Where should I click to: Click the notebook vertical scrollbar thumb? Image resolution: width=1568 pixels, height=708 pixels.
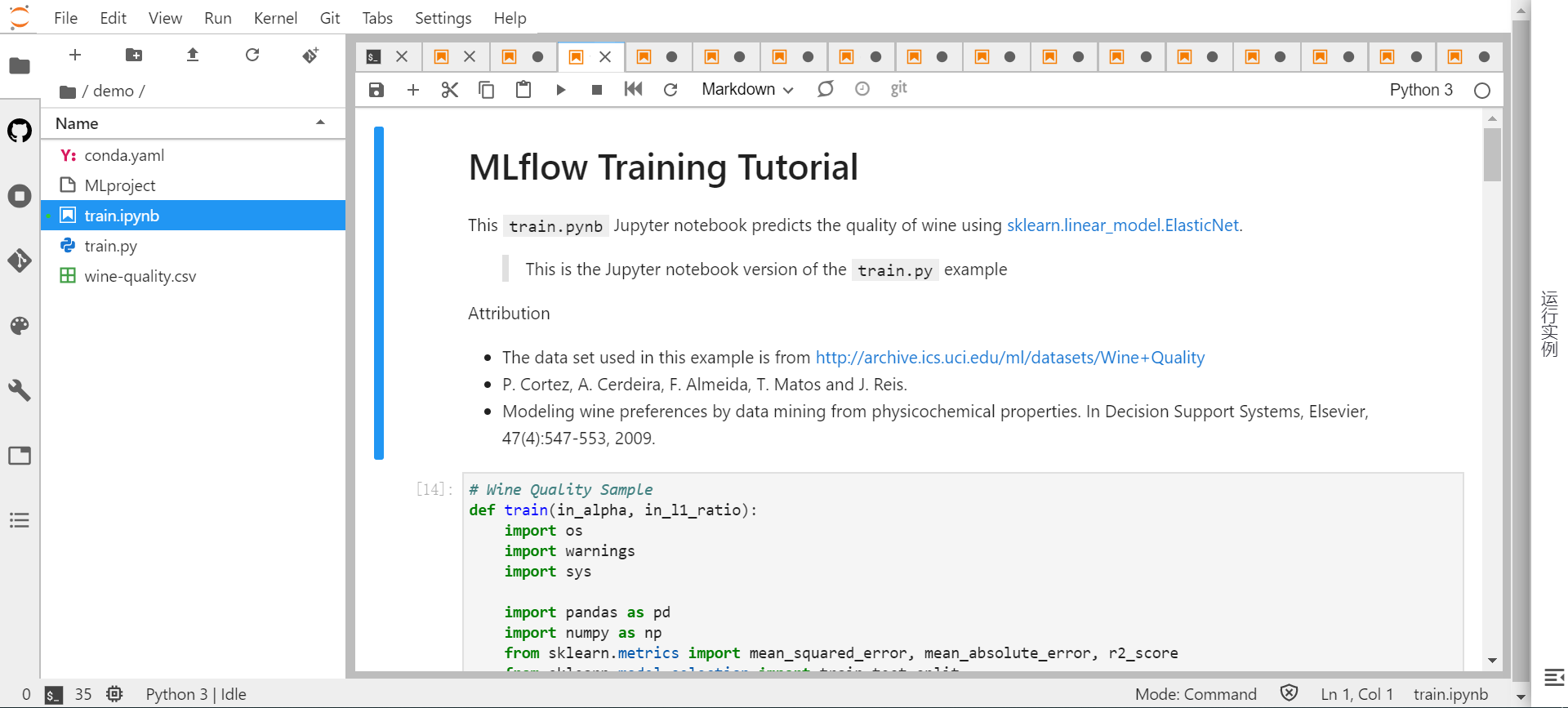1492,154
